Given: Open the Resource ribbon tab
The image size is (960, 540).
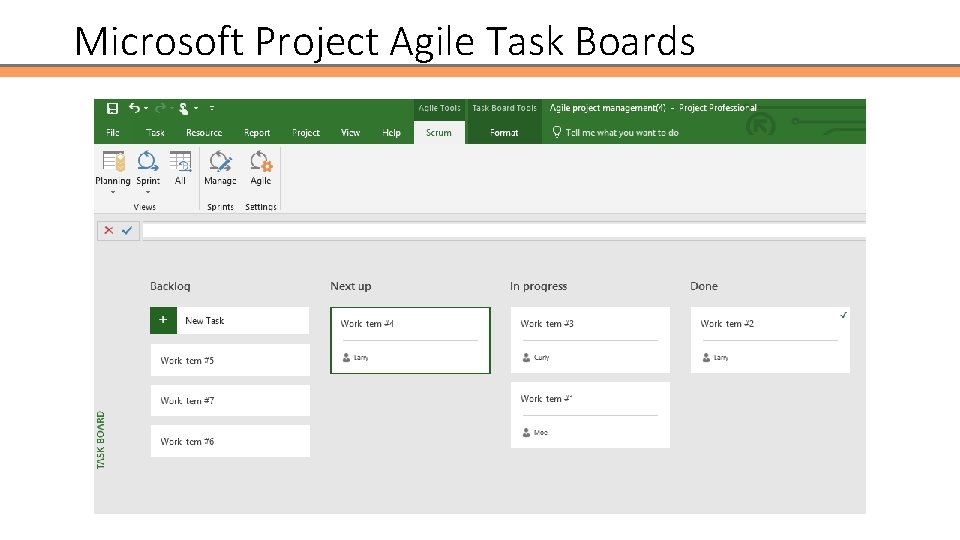Looking at the screenshot, I should coord(204,133).
